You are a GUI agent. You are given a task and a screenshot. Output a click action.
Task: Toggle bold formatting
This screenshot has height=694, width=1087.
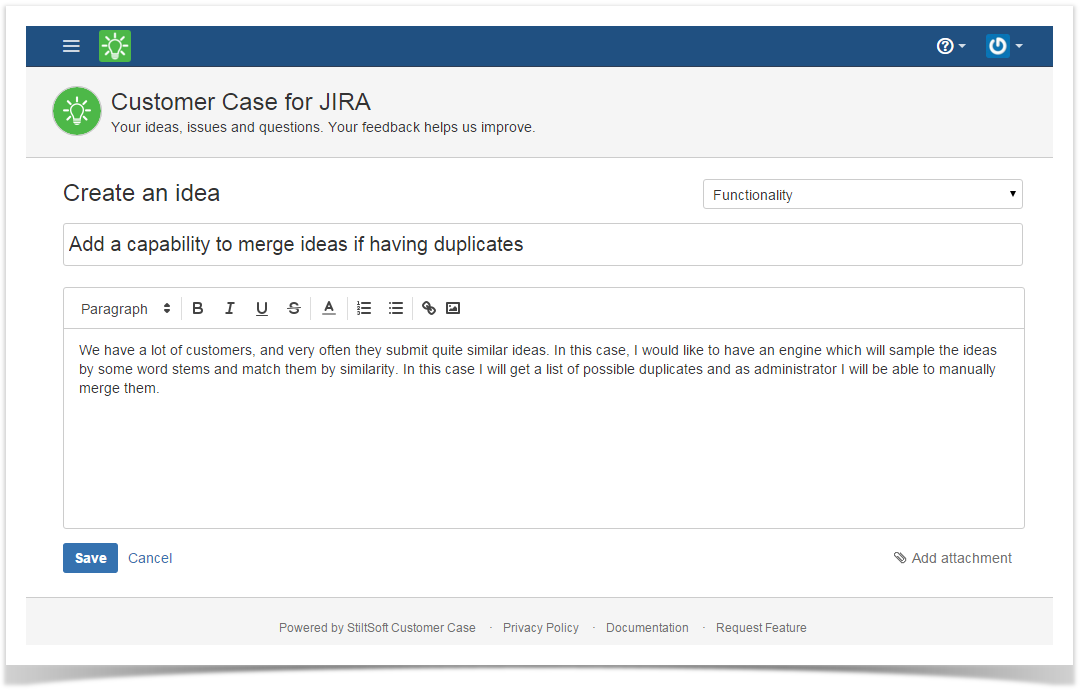point(198,309)
